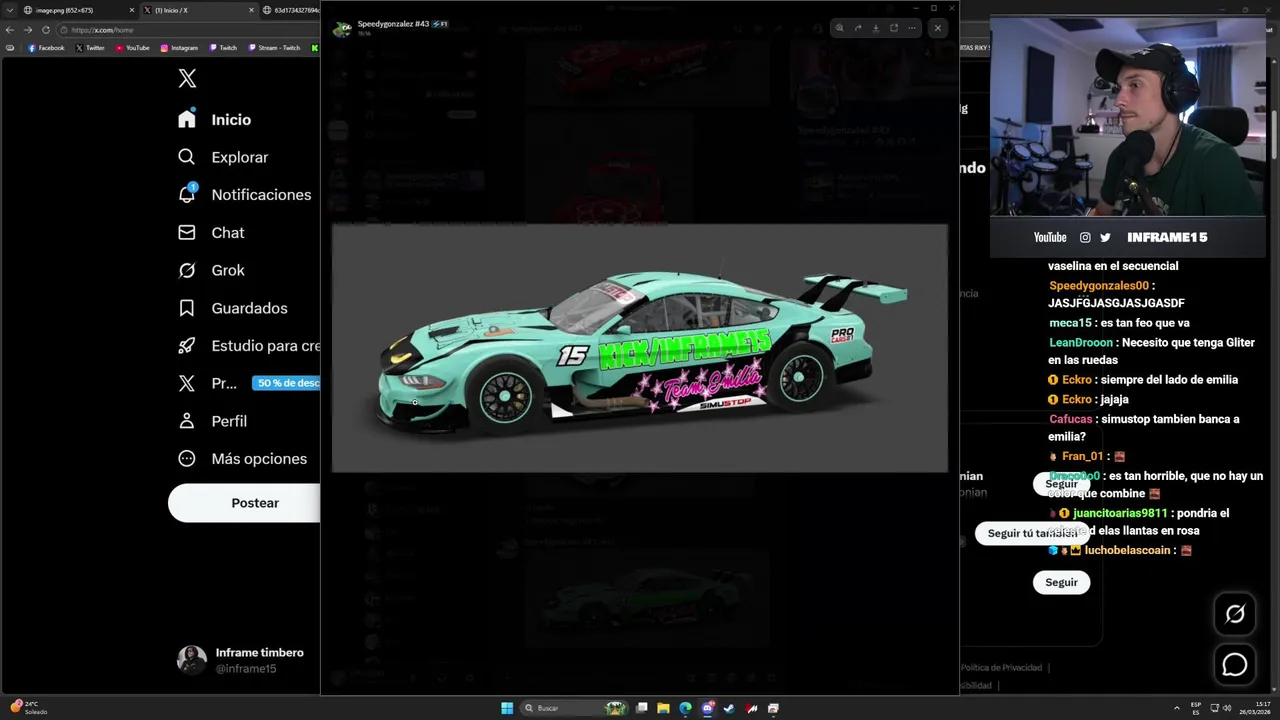Open Steam from the taskbar
This screenshot has height=720, width=1280.
[729, 708]
